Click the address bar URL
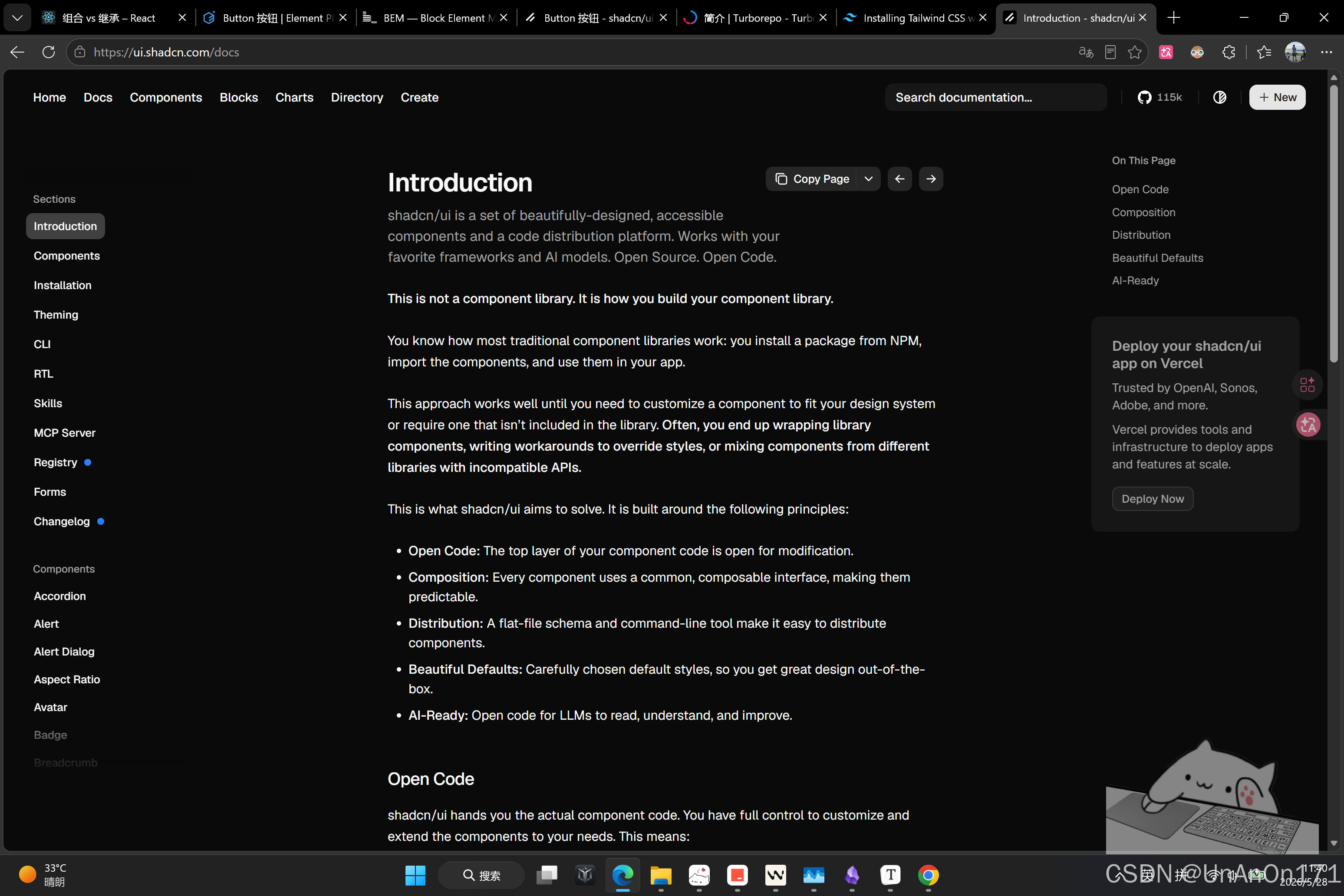Image resolution: width=1344 pixels, height=896 pixels. 166,52
